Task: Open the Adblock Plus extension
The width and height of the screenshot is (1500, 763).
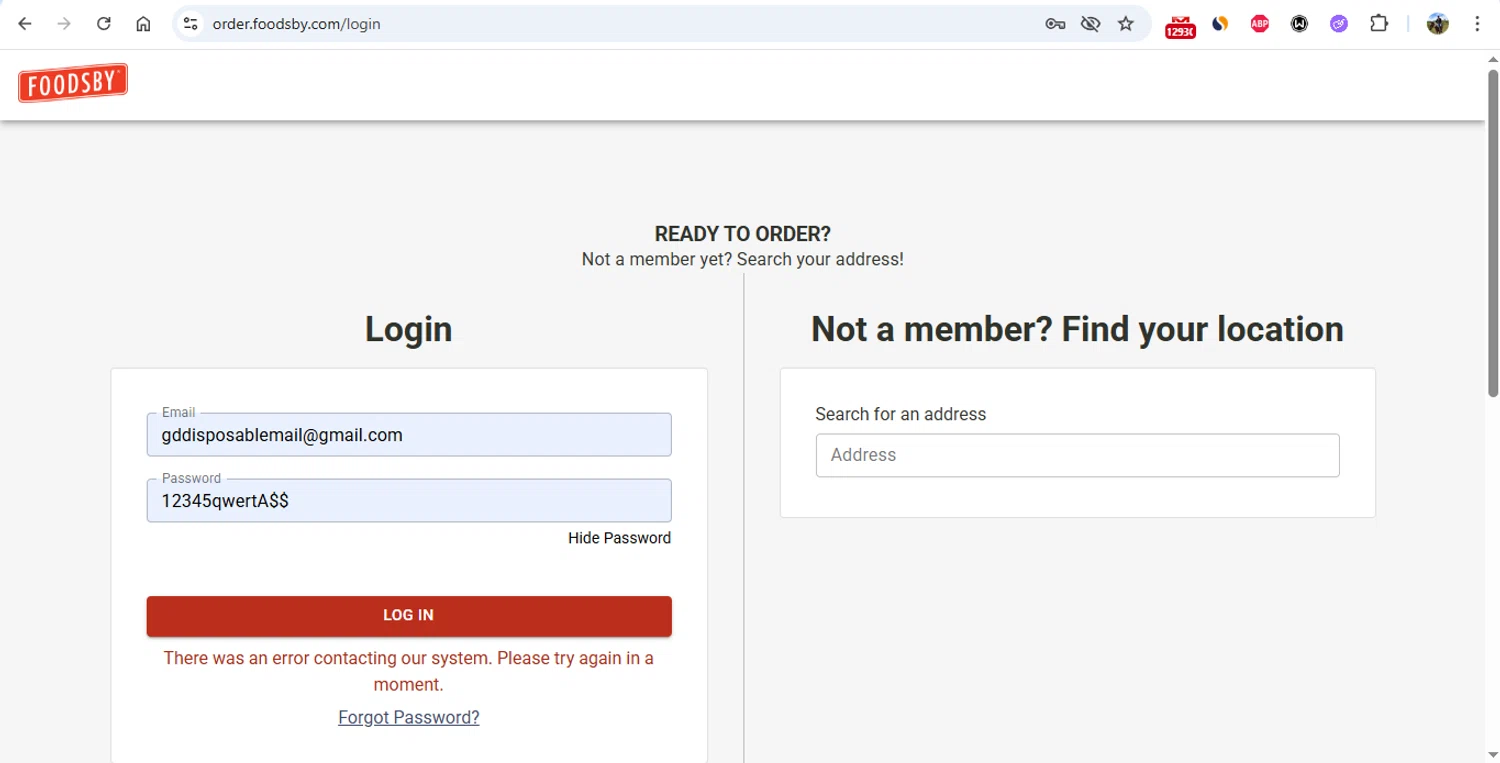Action: tap(1260, 24)
